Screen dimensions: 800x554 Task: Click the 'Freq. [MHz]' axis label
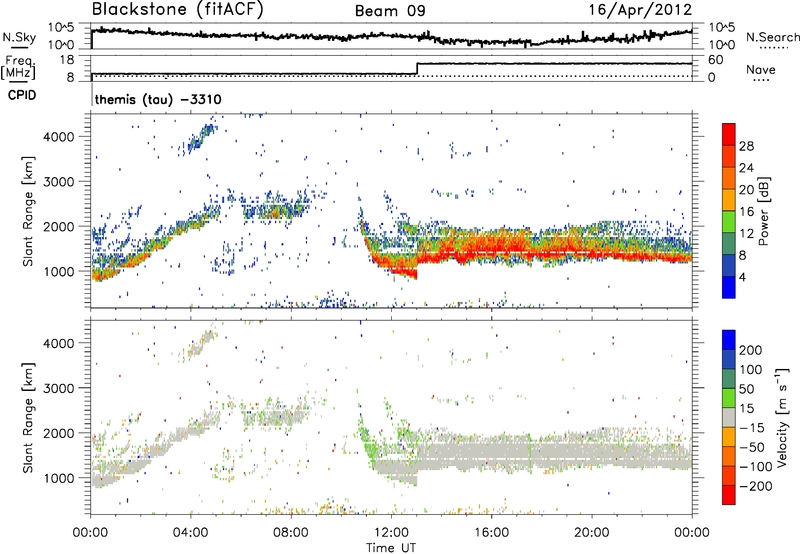(x=19, y=68)
